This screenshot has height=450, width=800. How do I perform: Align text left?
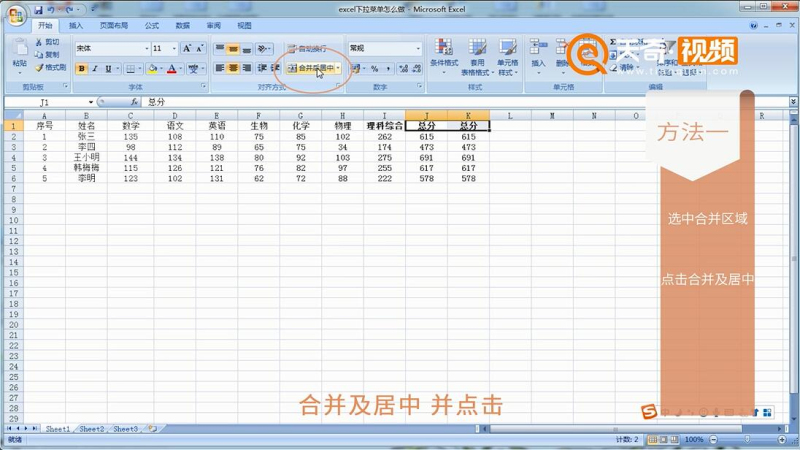click(x=219, y=68)
